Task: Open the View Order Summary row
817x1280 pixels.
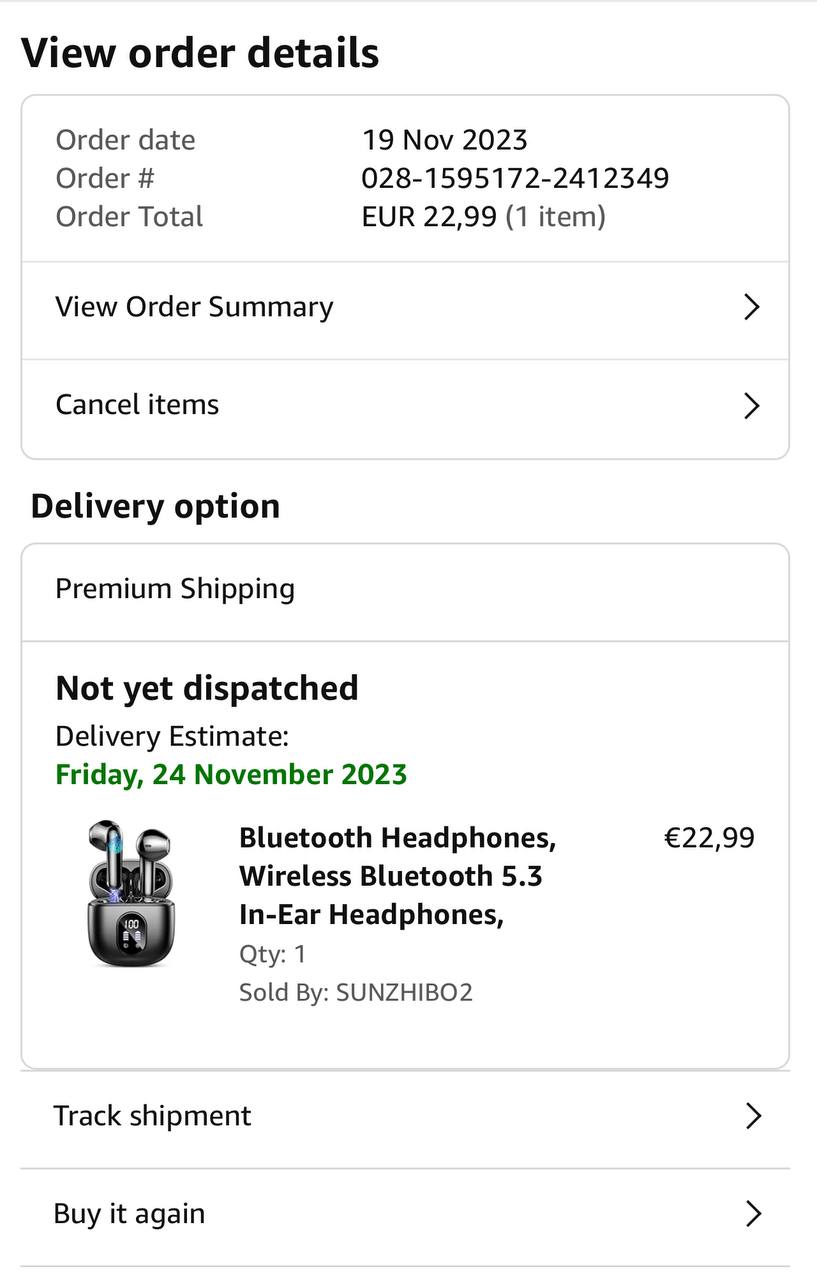Action: [194, 307]
